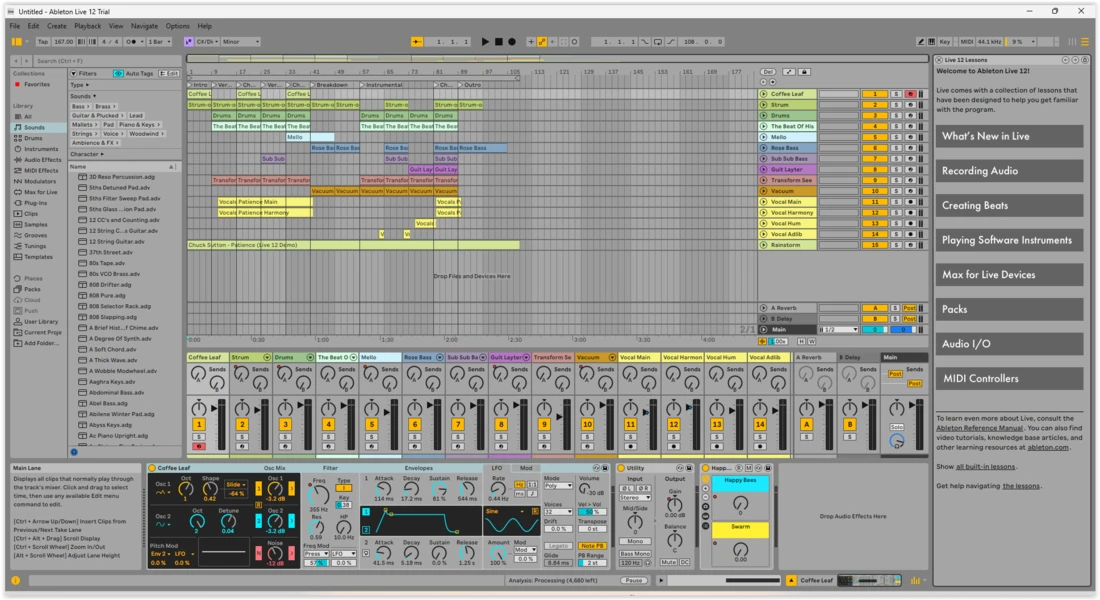Open the Playback menu
Screen dimensions: 1100x600
pyautogui.click(x=87, y=26)
